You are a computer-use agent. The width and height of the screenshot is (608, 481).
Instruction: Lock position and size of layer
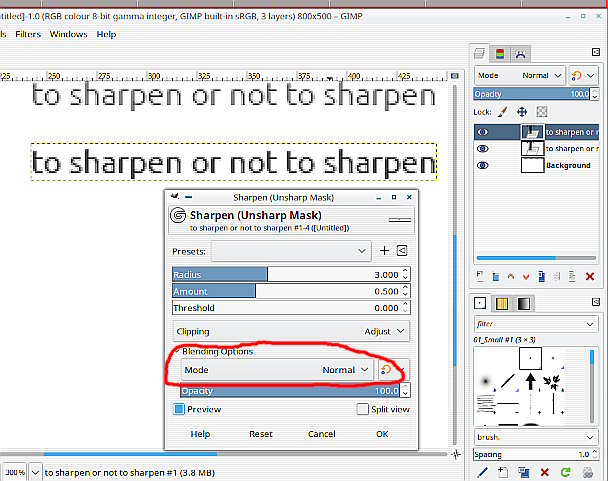pyautogui.click(x=522, y=112)
